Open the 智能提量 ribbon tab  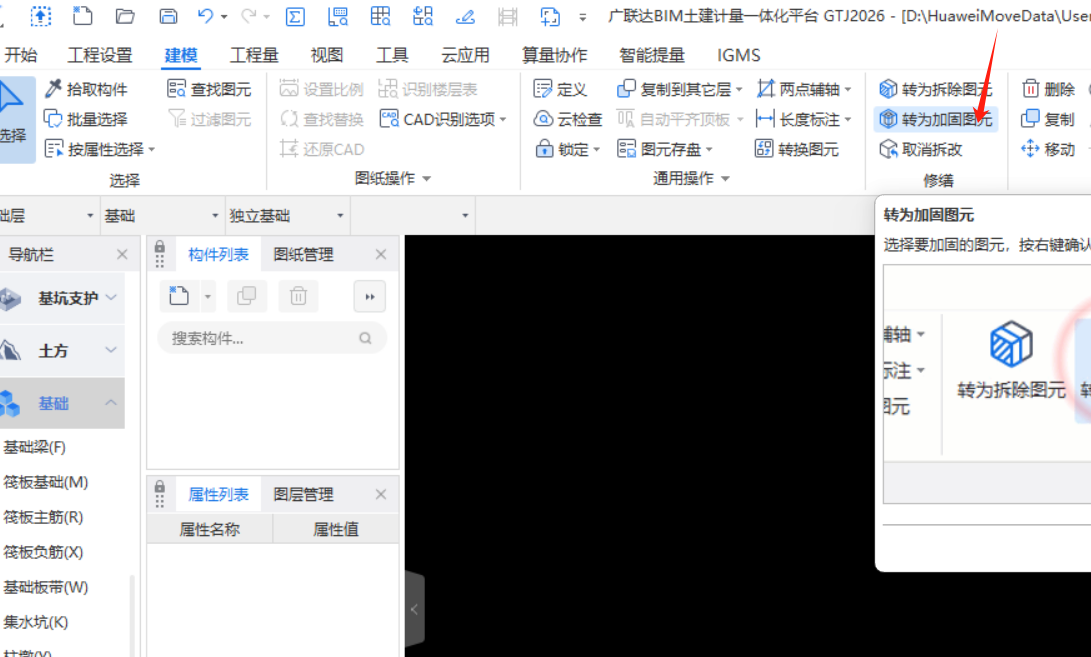[x=652, y=54]
